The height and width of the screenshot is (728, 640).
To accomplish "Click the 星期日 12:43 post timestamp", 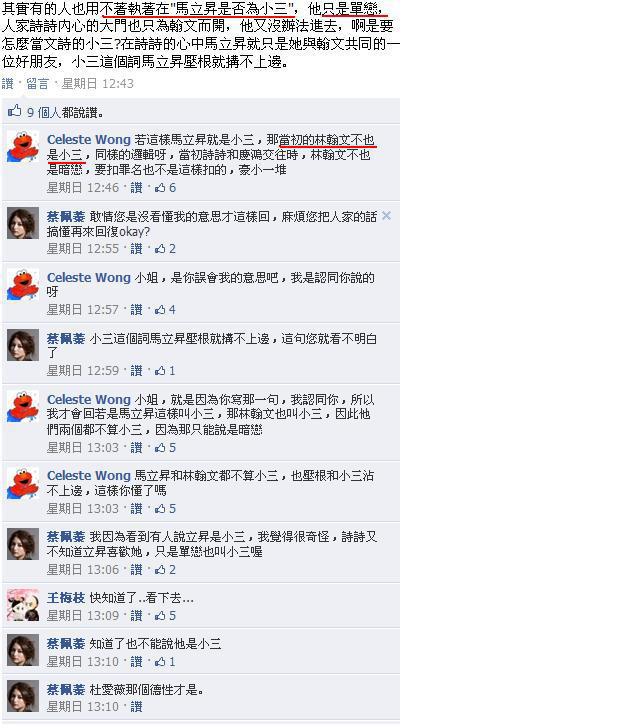I will 98,84.
